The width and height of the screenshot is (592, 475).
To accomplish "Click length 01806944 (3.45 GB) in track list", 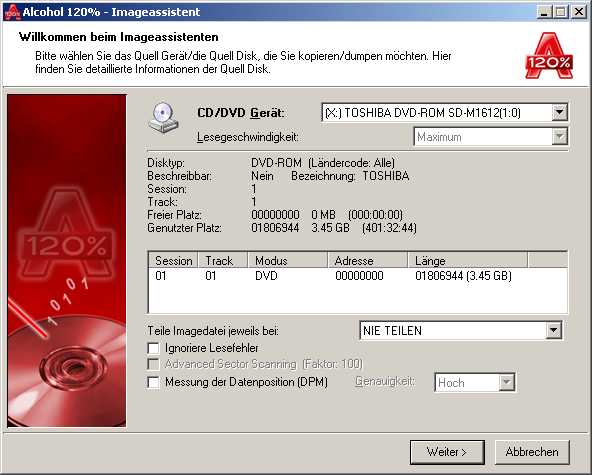I will tap(463, 276).
